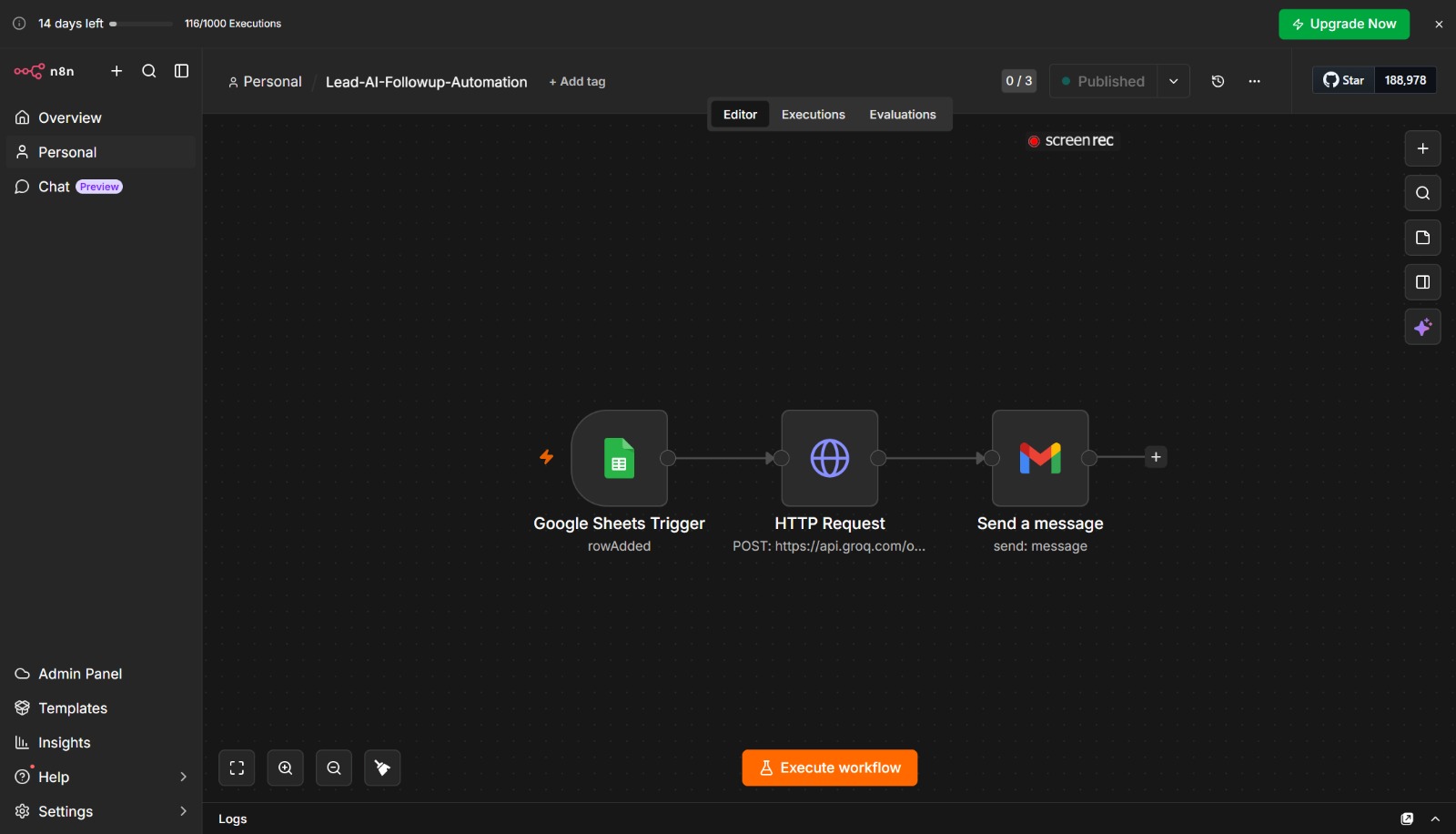Click HTTP Request output connector
The width and height of the screenshot is (1456, 834).
(878, 458)
